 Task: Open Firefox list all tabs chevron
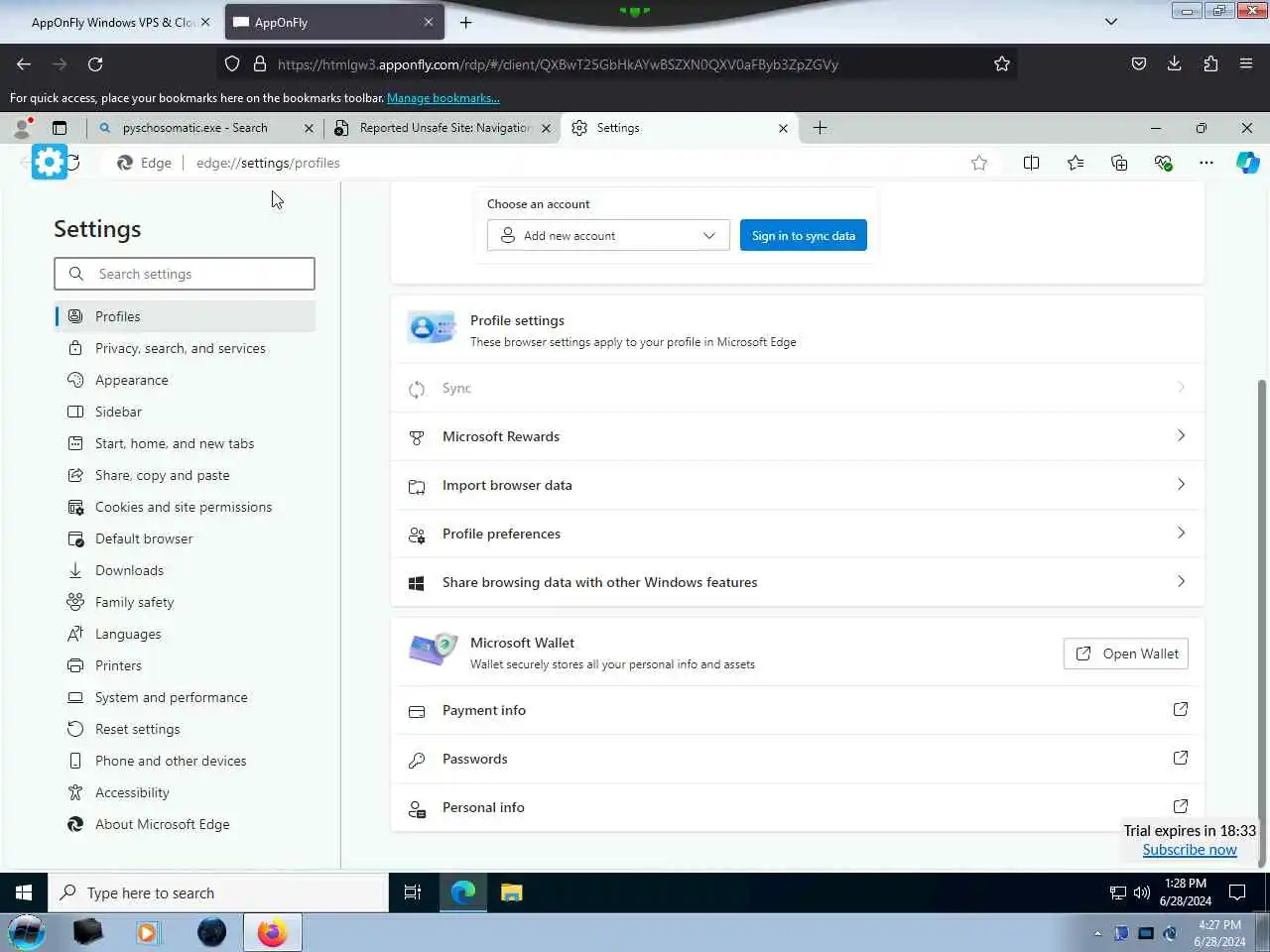click(x=1111, y=22)
